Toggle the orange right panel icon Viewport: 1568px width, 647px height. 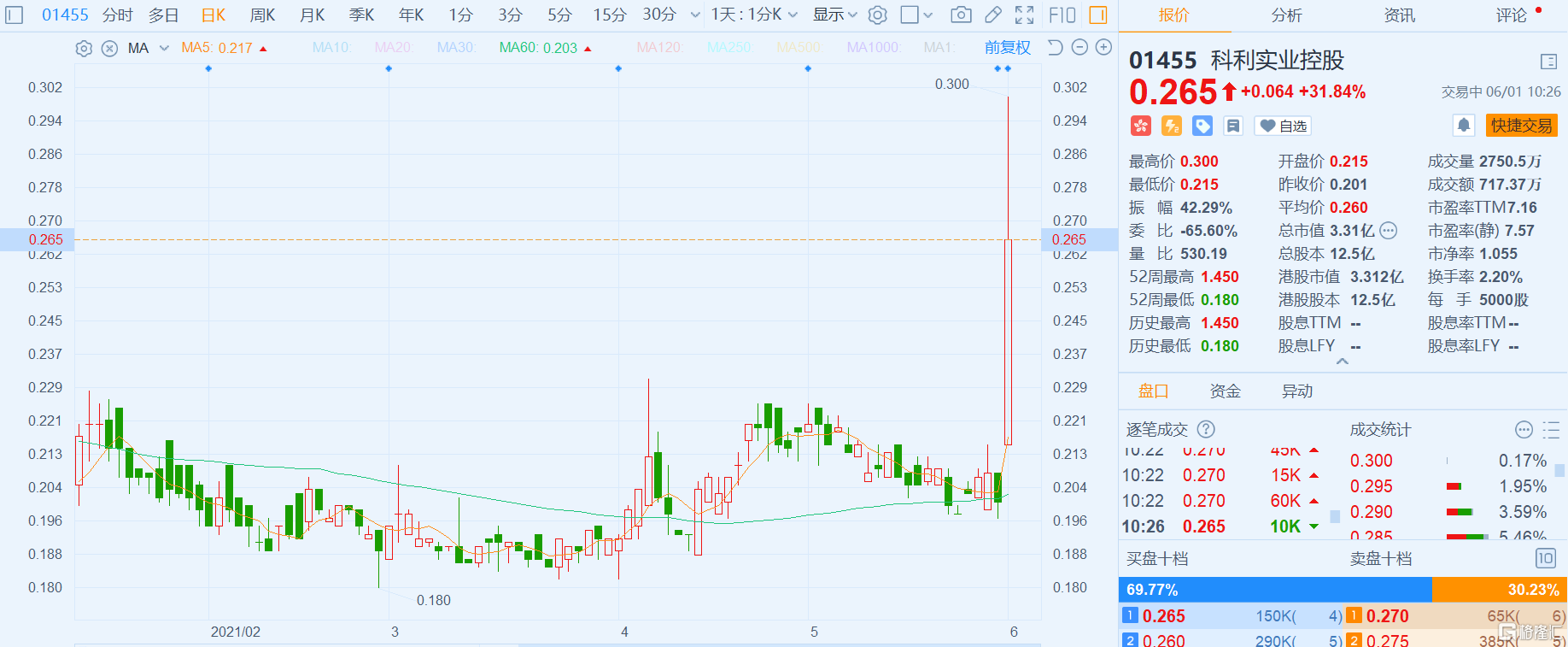[1098, 15]
